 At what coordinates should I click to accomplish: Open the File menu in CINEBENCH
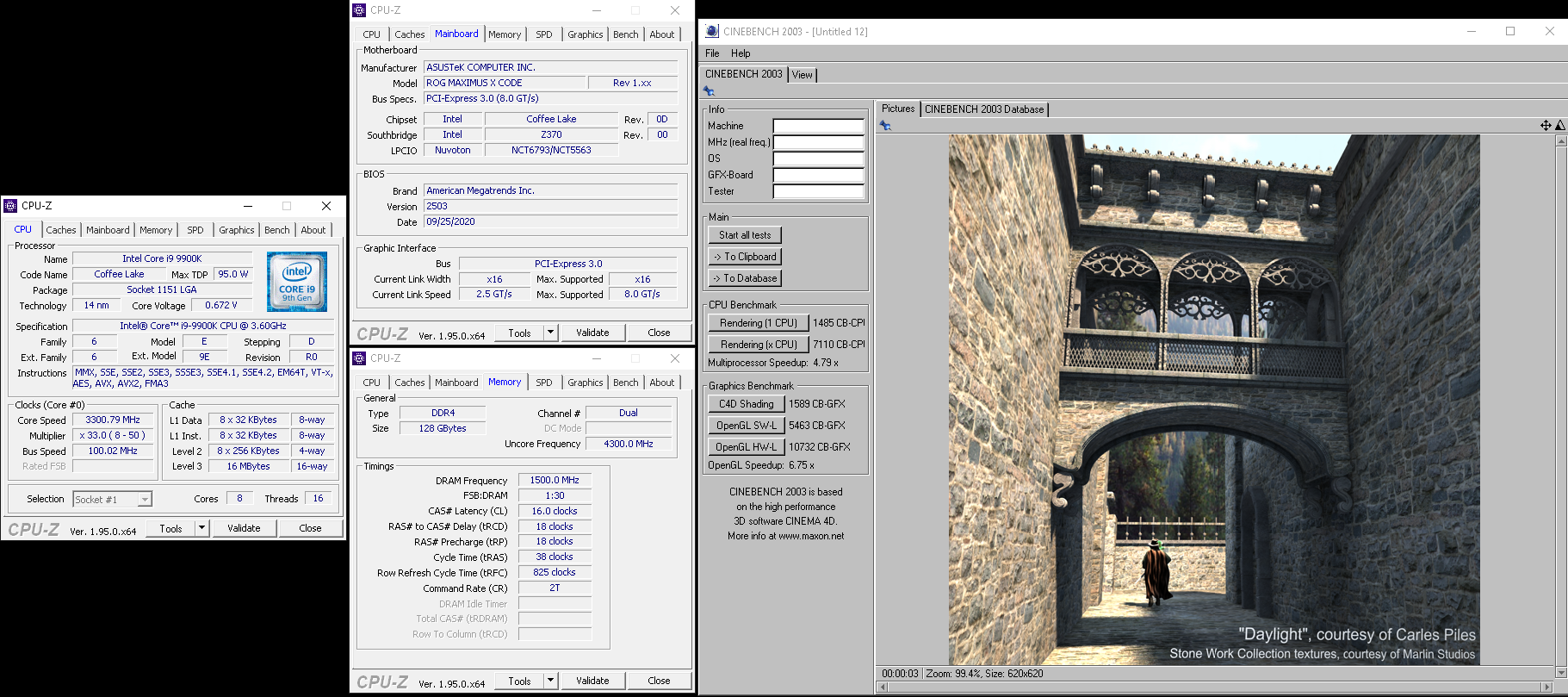point(712,53)
